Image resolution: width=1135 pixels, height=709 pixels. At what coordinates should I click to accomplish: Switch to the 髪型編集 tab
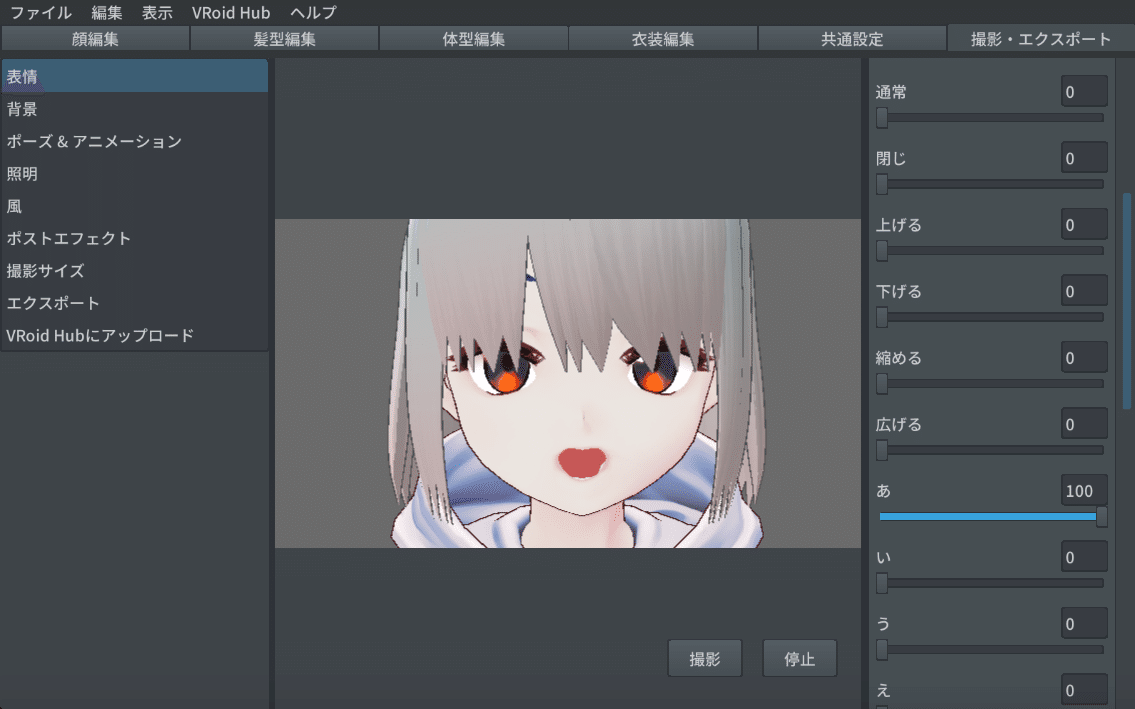point(284,38)
